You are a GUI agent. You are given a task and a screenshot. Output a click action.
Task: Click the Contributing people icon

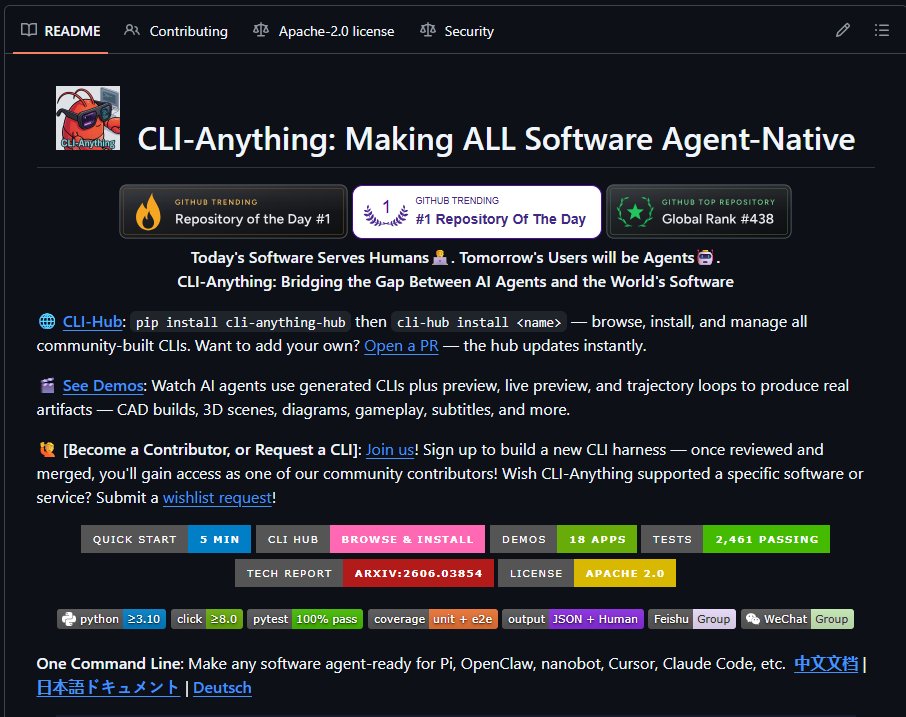point(132,30)
